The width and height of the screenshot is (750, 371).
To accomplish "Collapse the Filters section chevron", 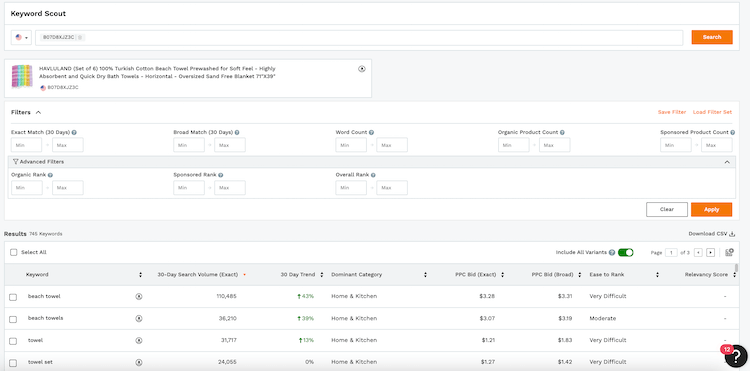I will [x=38, y=112].
